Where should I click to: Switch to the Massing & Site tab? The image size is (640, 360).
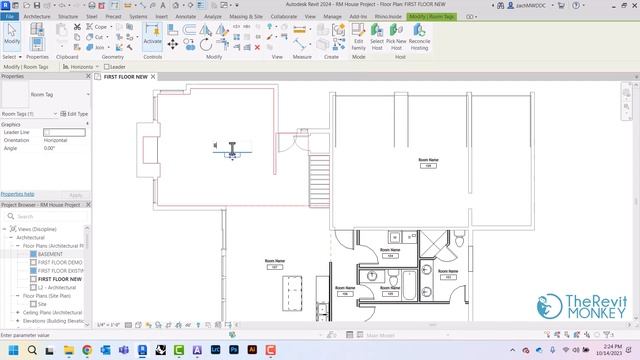pyautogui.click(x=246, y=17)
